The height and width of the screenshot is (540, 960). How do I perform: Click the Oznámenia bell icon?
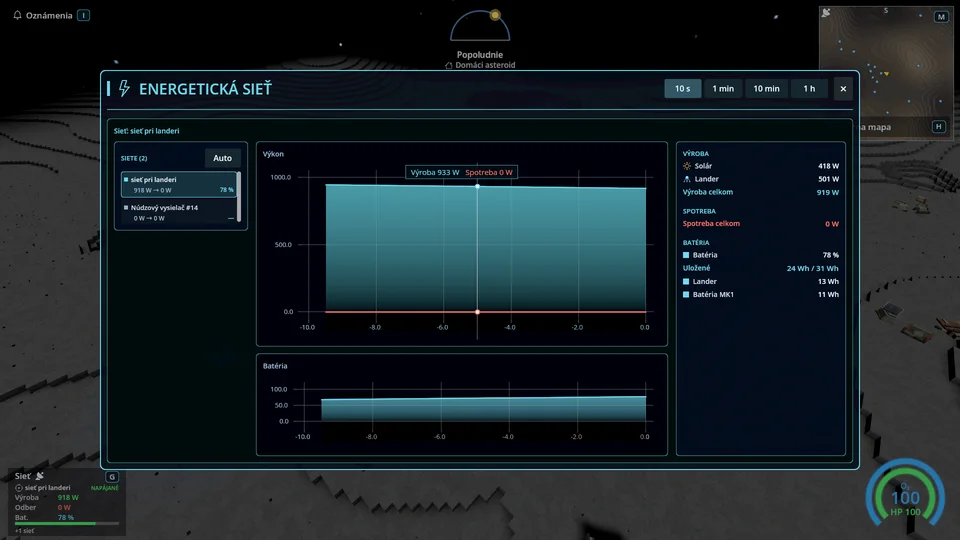coord(17,15)
